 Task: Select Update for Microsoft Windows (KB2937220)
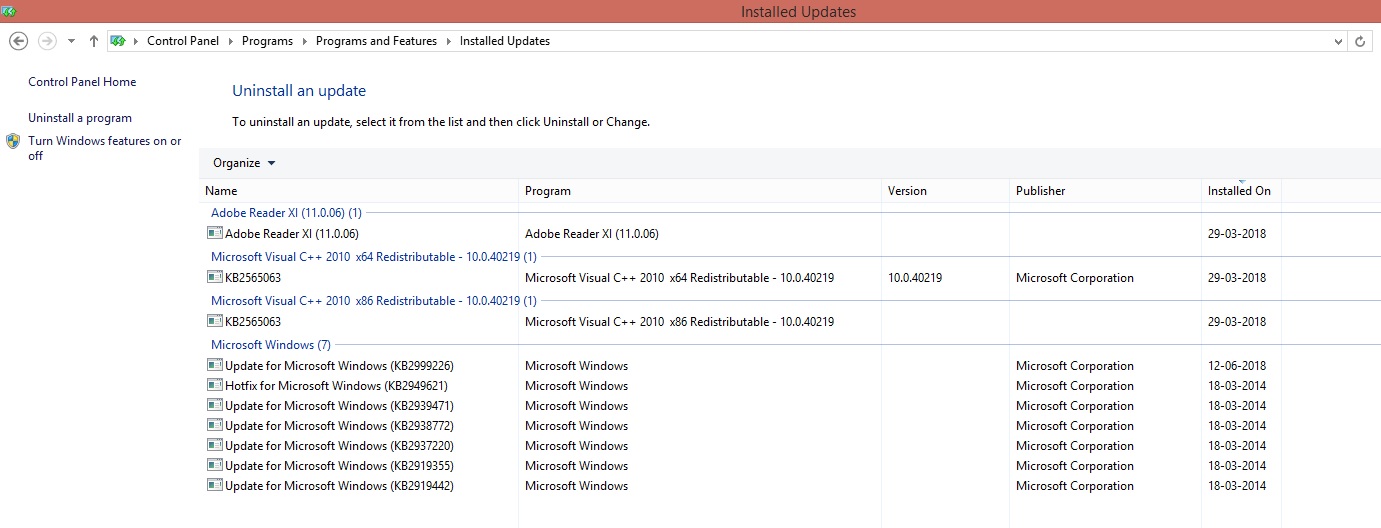coord(339,445)
